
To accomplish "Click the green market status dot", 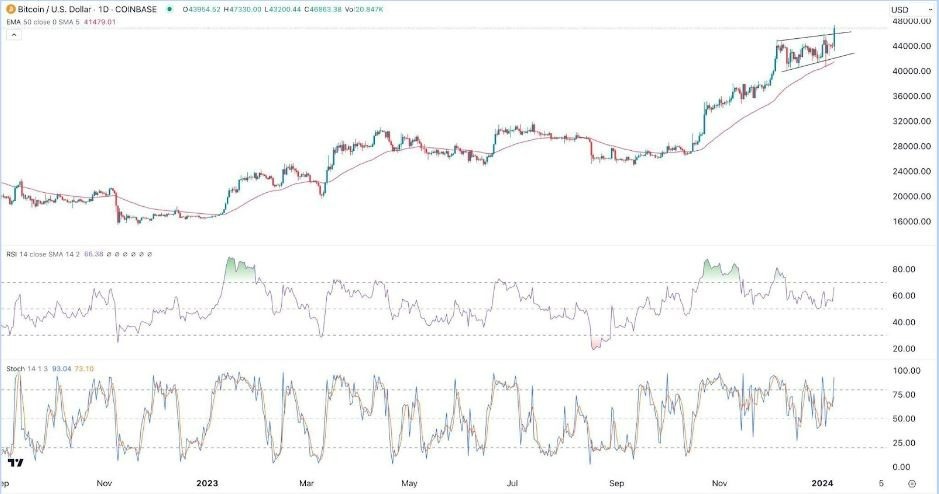I will click(170, 10).
